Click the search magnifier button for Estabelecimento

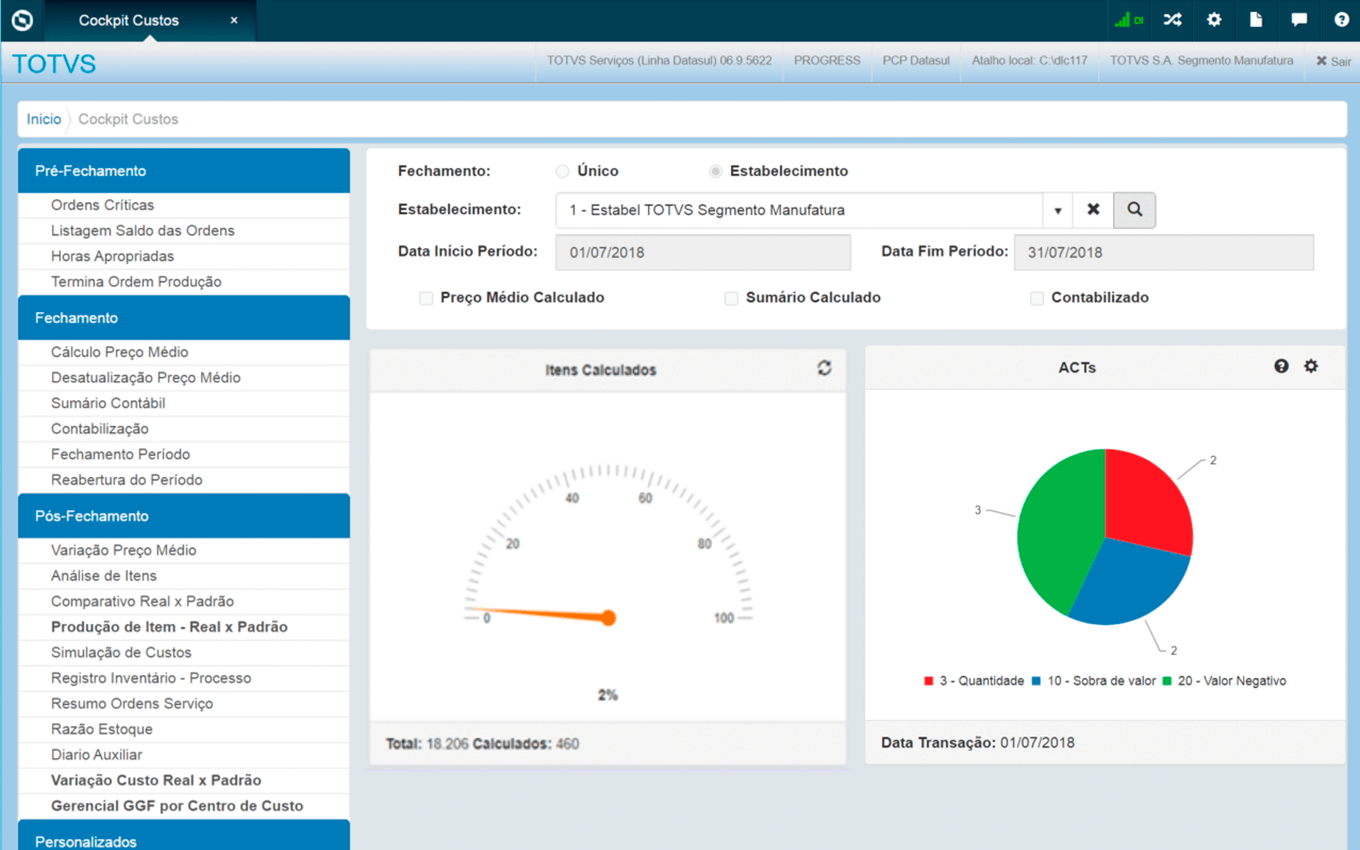click(1135, 210)
